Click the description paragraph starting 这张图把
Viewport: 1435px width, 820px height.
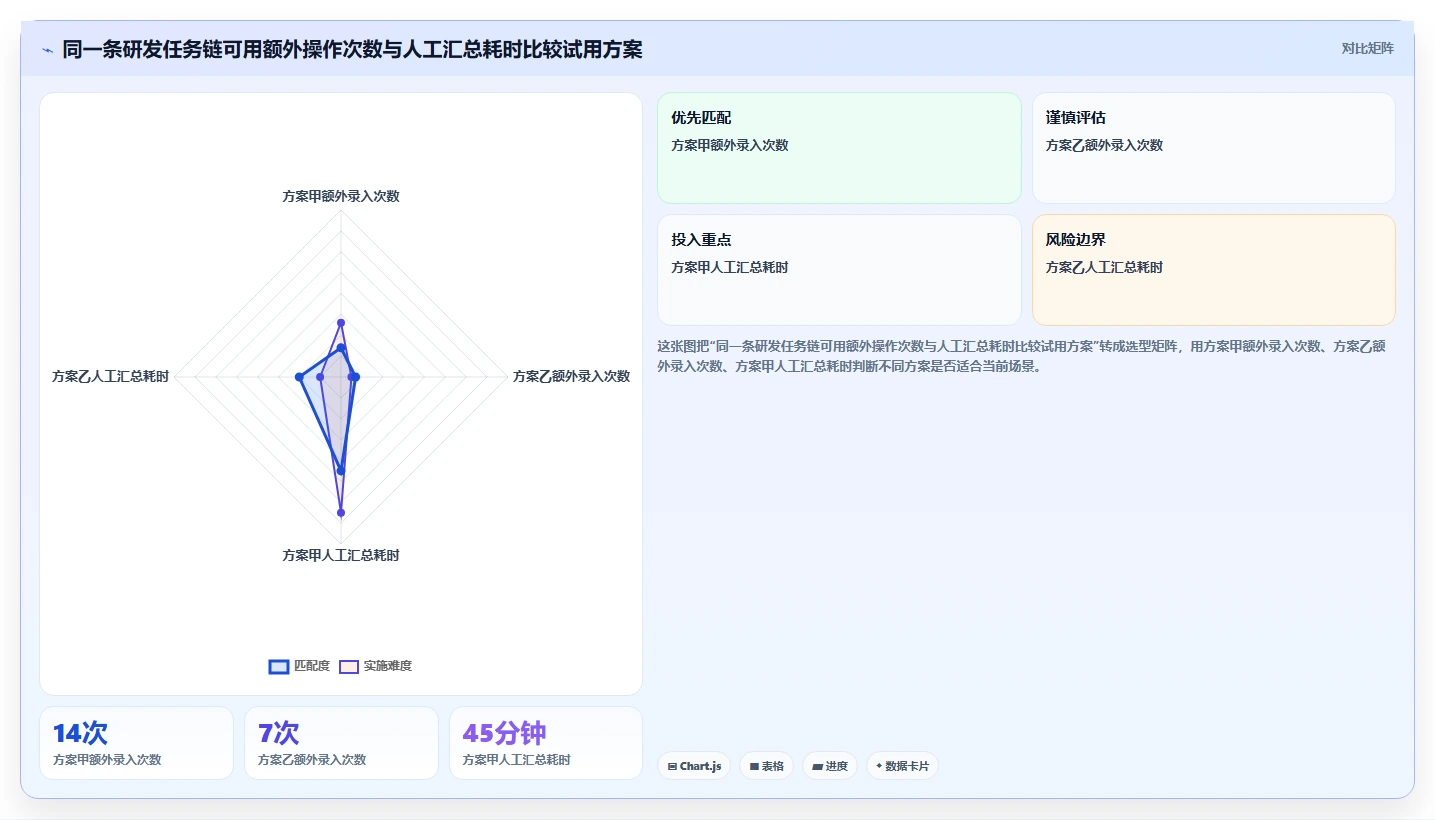(x=1021, y=356)
